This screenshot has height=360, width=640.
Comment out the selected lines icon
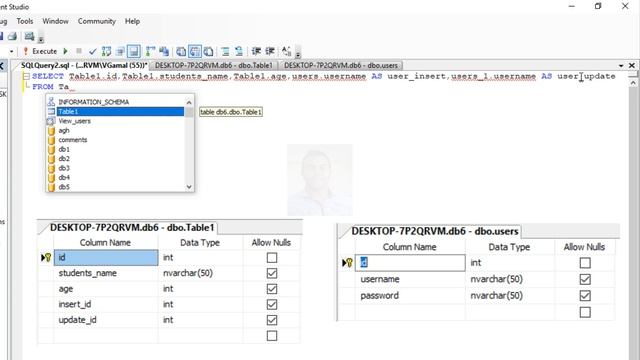pos(225,51)
